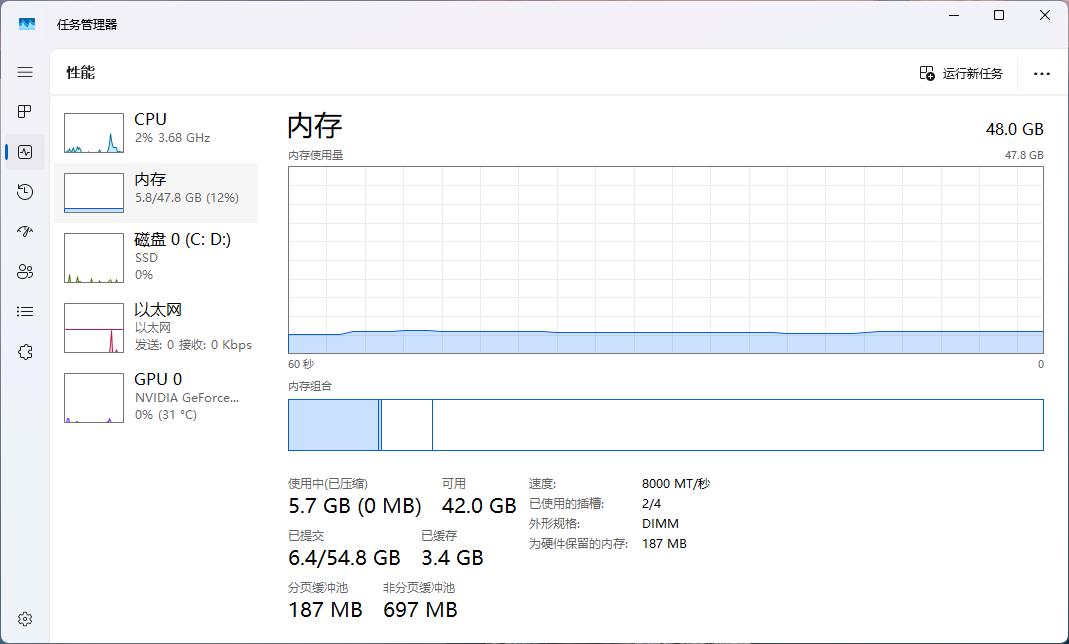The width and height of the screenshot is (1069, 644).
Task: Open the Services page icon
Action: click(x=25, y=352)
